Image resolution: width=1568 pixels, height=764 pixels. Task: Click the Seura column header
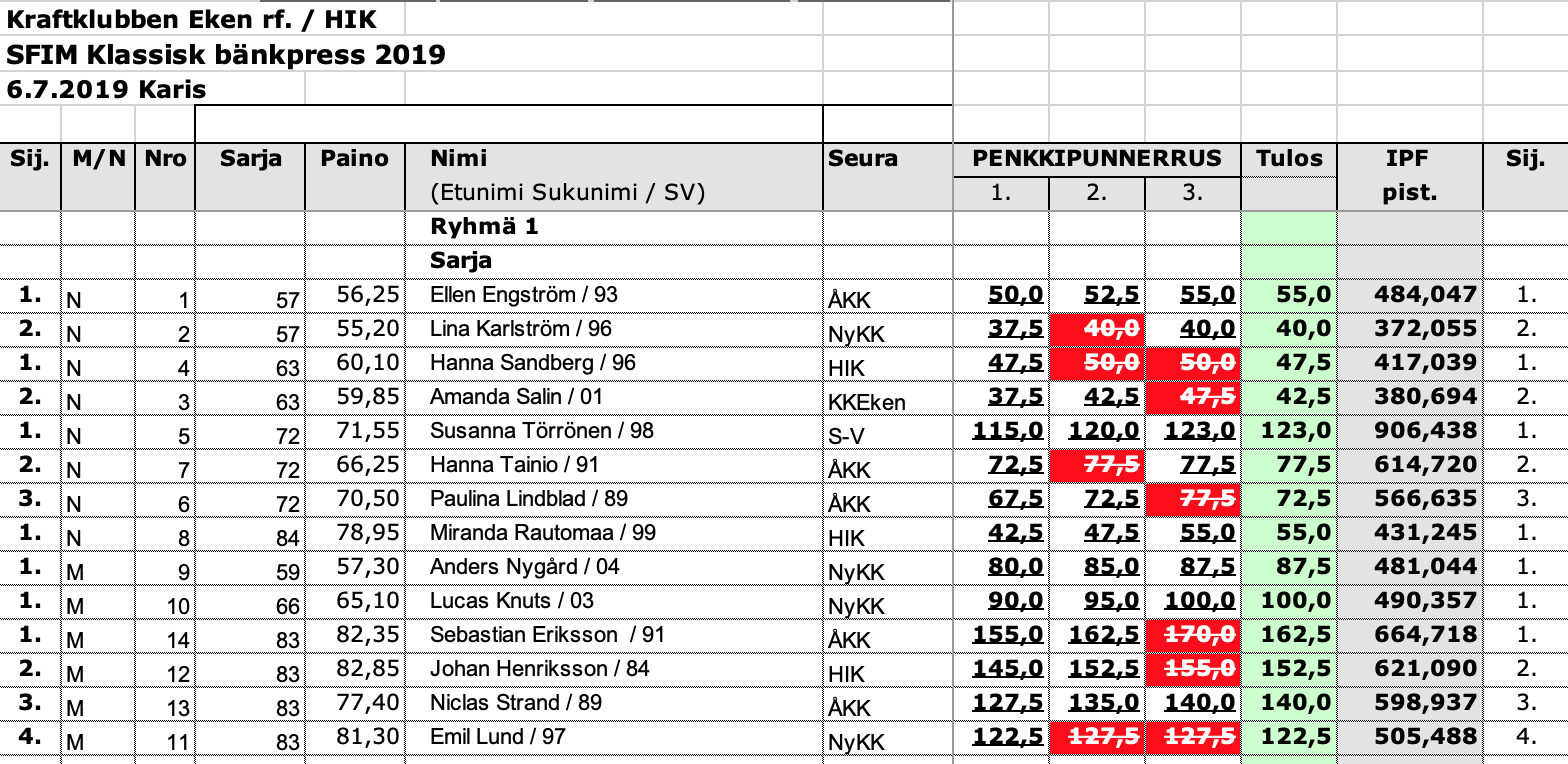(x=863, y=158)
